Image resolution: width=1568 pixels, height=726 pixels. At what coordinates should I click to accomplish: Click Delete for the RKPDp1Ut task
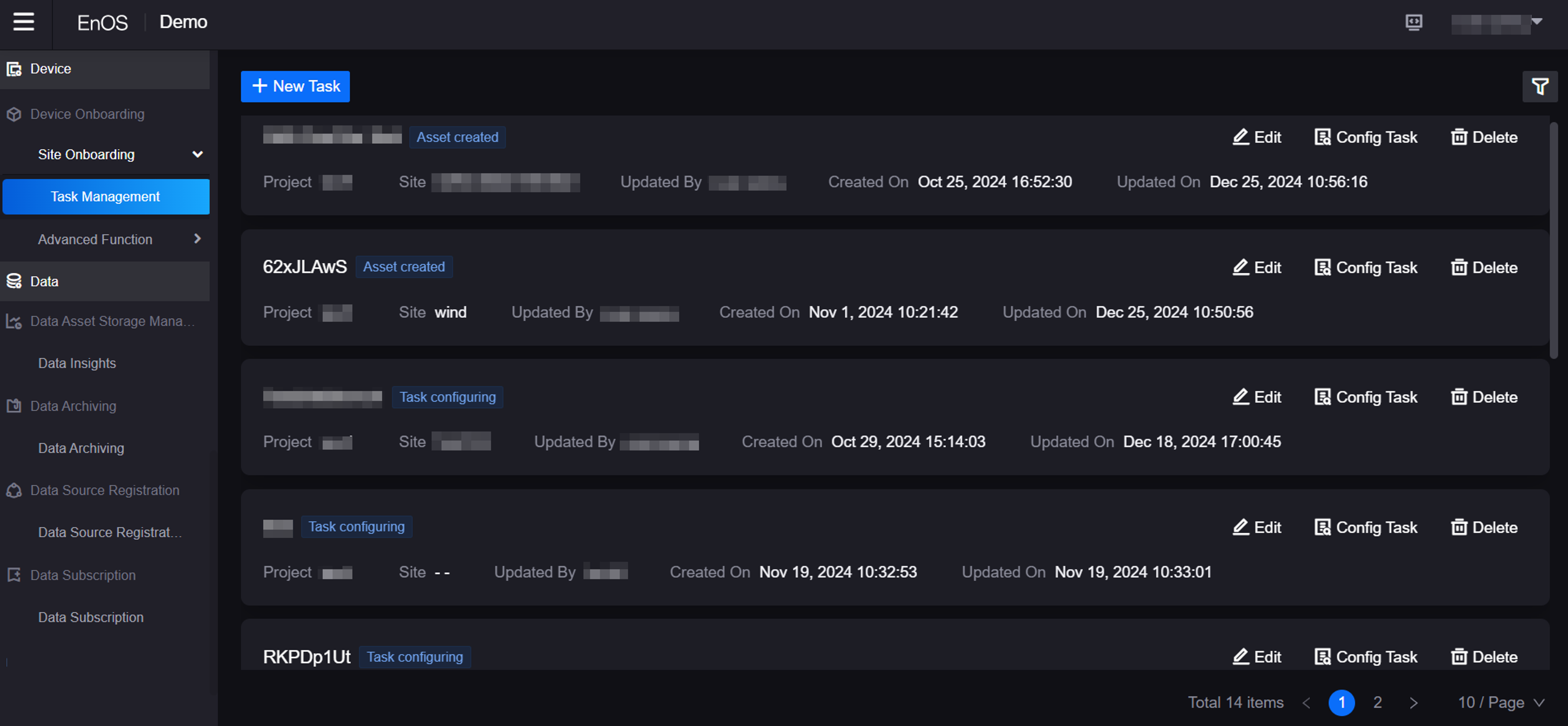1484,657
